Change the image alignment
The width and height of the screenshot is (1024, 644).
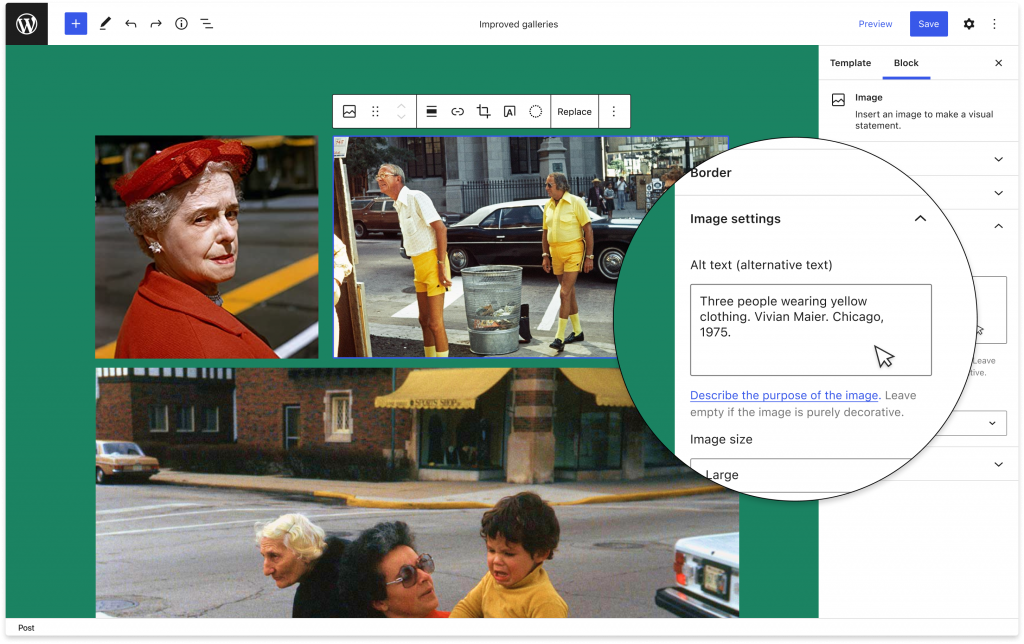click(431, 112)
